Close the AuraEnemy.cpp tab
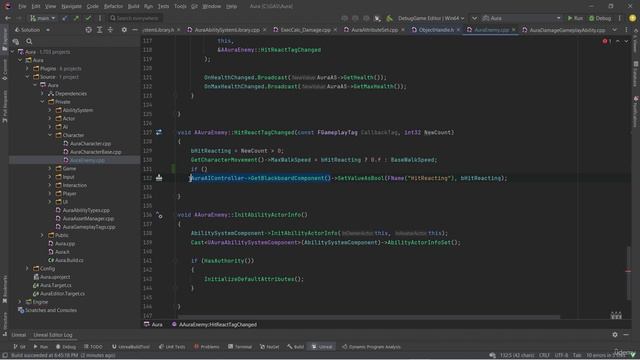Screen dimensions: 640x360 pos(513,30)
